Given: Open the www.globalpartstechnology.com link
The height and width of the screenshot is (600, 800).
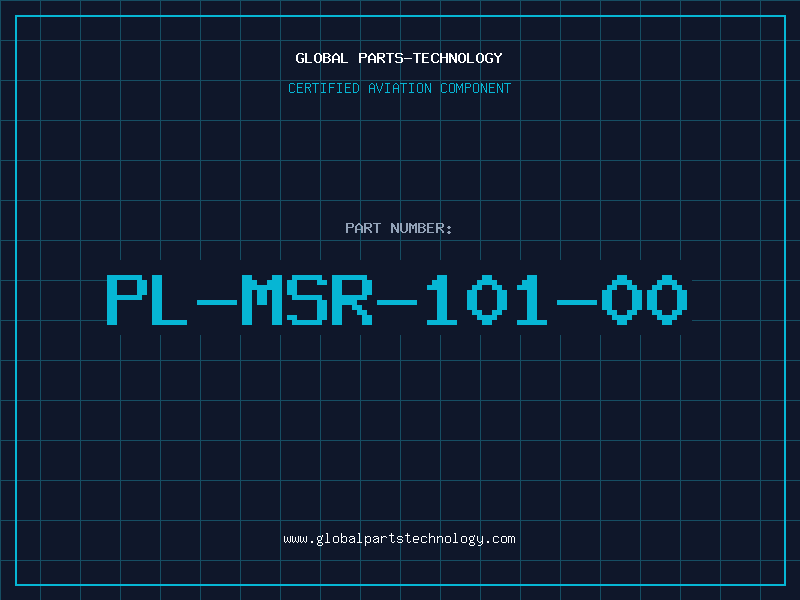Looking at the screenshot, I should coord(399,539).
